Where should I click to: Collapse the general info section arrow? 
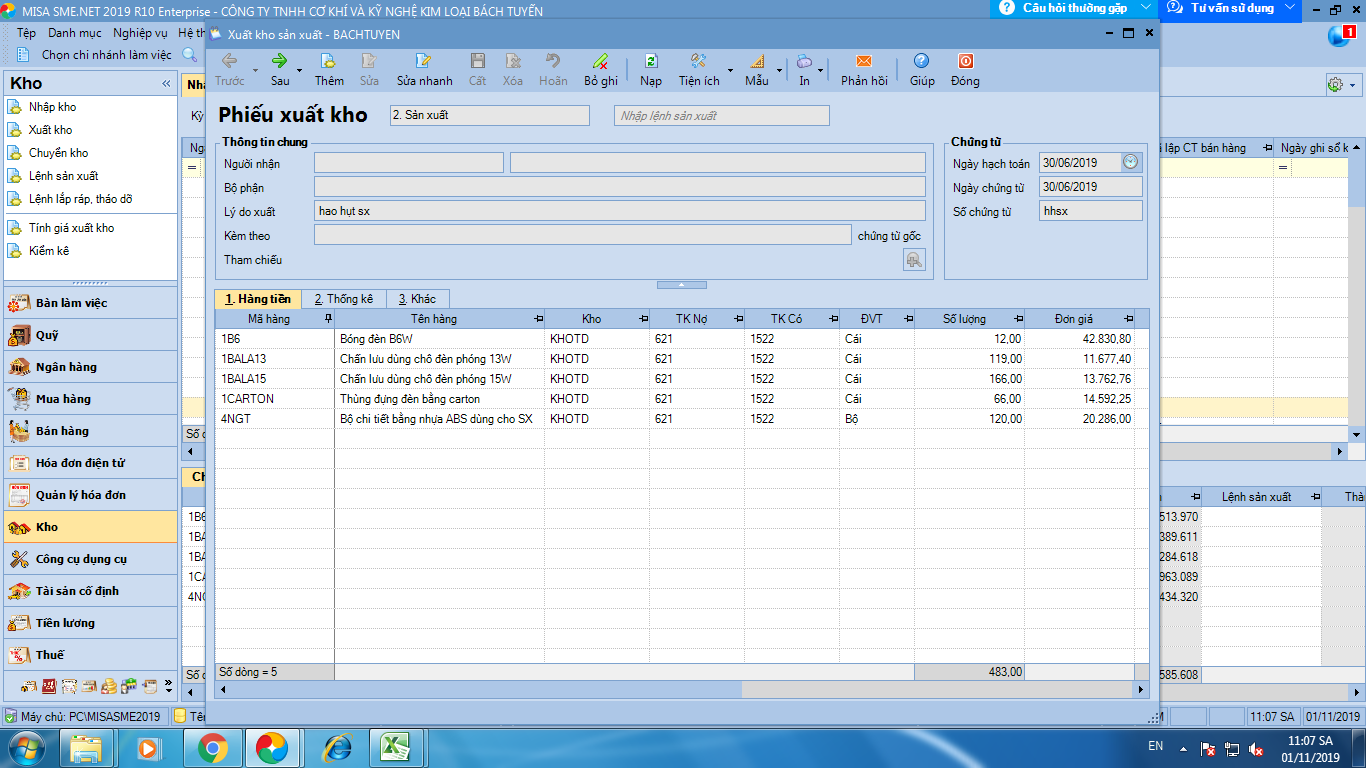[680, 285]
